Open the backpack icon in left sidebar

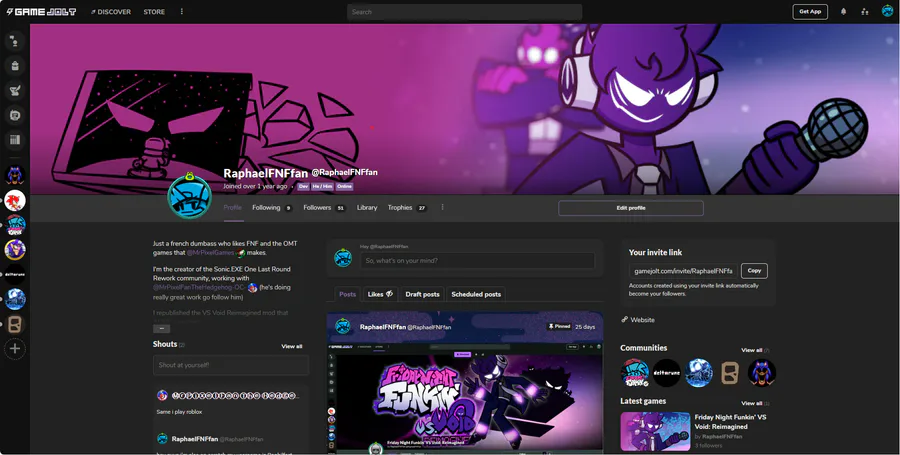pyautogui.click(x=15, y=66)
